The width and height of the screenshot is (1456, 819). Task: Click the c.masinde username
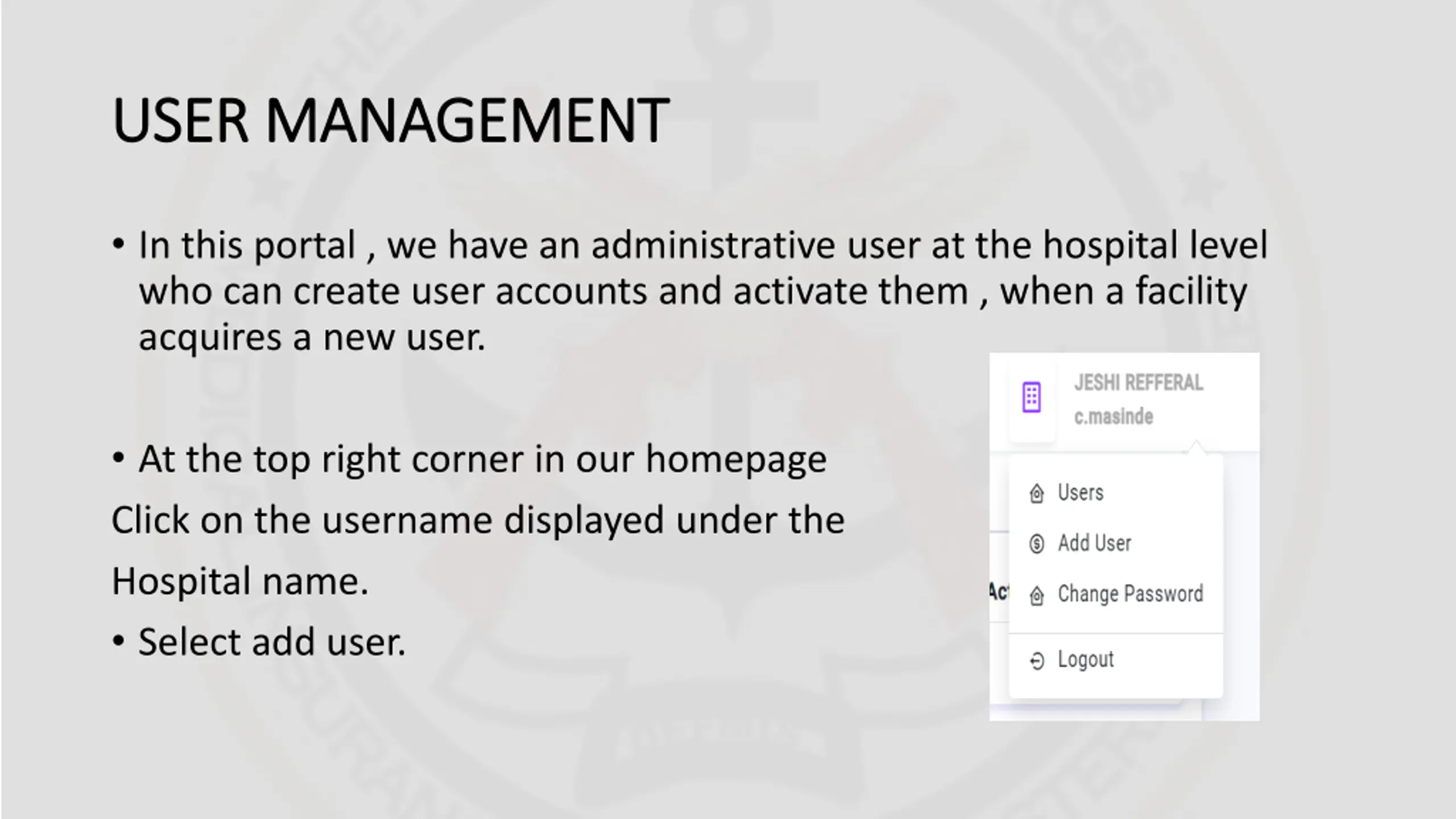[1113, 416]
